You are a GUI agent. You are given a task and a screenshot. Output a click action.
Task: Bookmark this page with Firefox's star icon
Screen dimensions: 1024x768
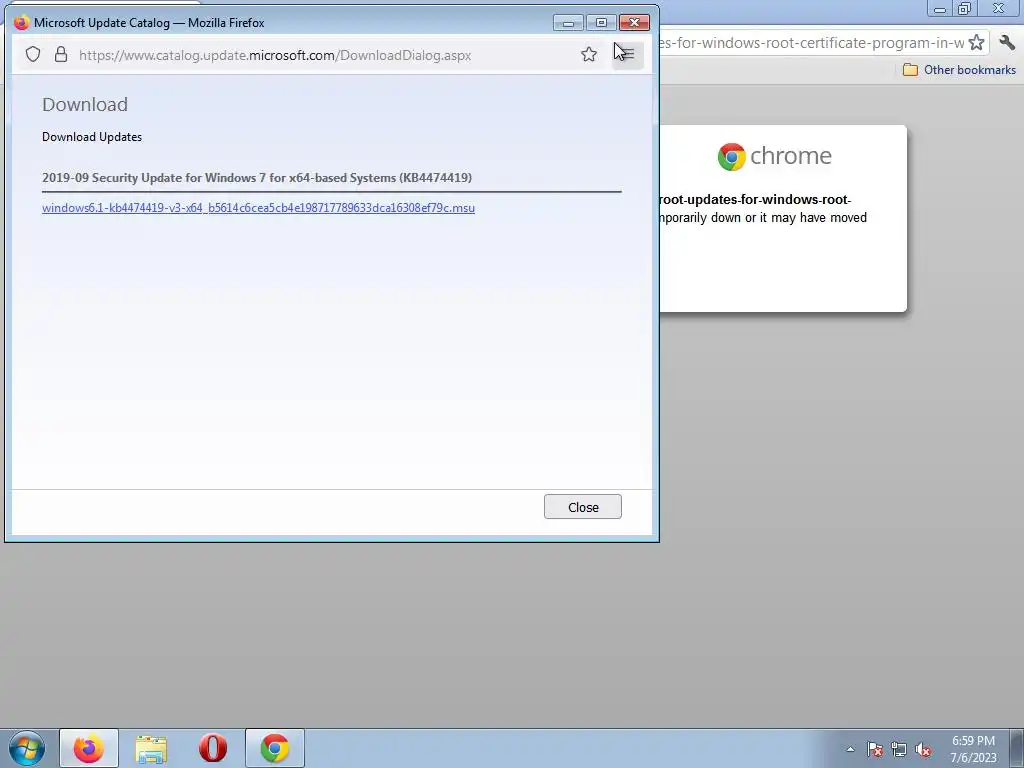pos(588,54)
